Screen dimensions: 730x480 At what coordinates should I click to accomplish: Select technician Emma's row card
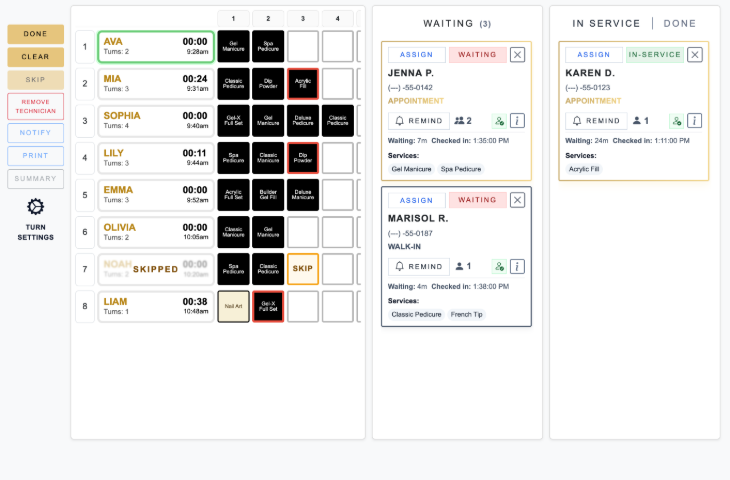coord(156,195)
